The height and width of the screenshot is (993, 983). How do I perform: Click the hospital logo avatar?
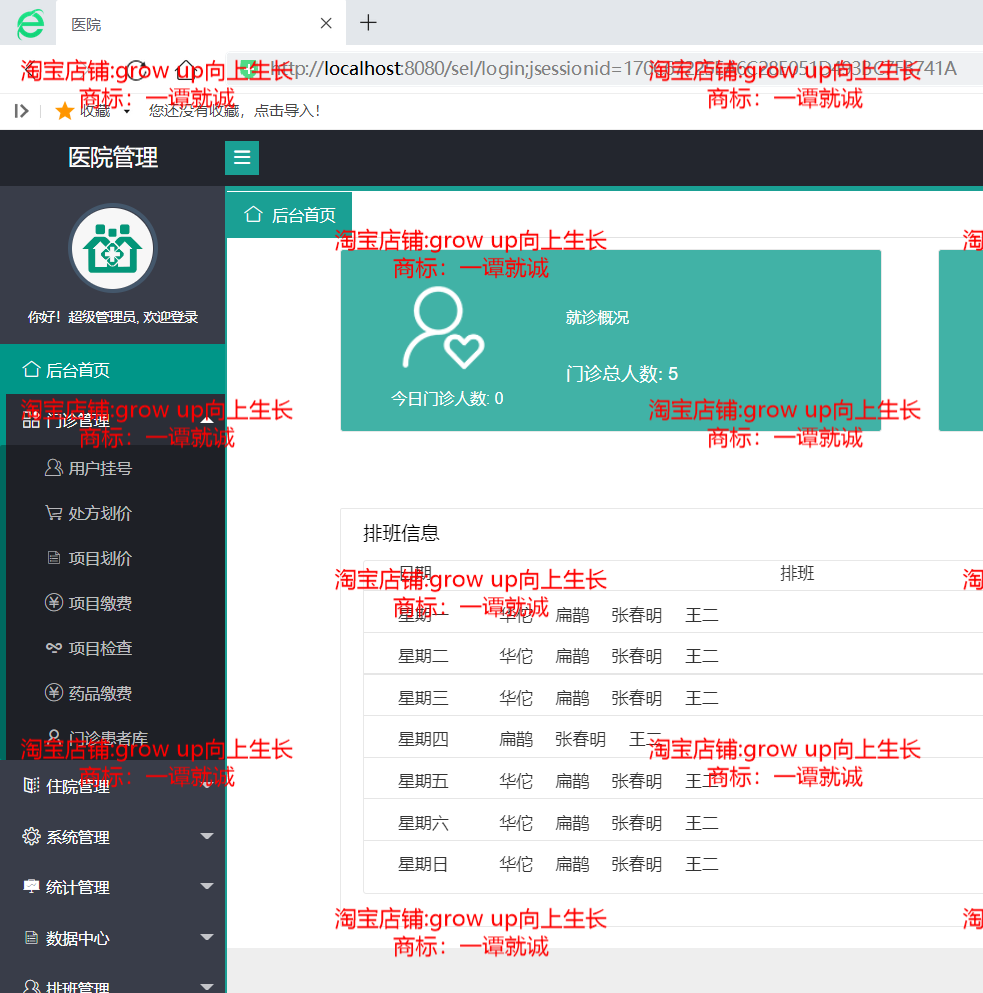pos(113,248)
